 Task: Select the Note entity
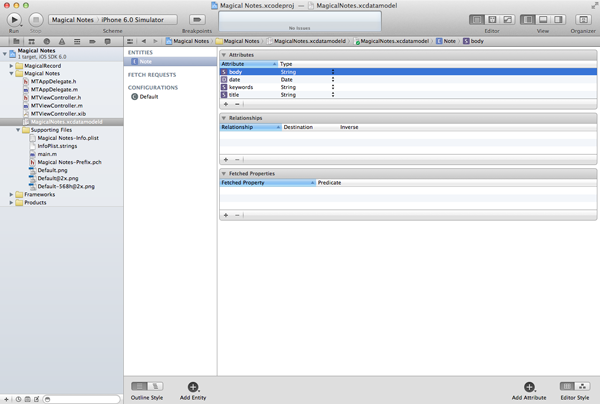coord(170,61)
